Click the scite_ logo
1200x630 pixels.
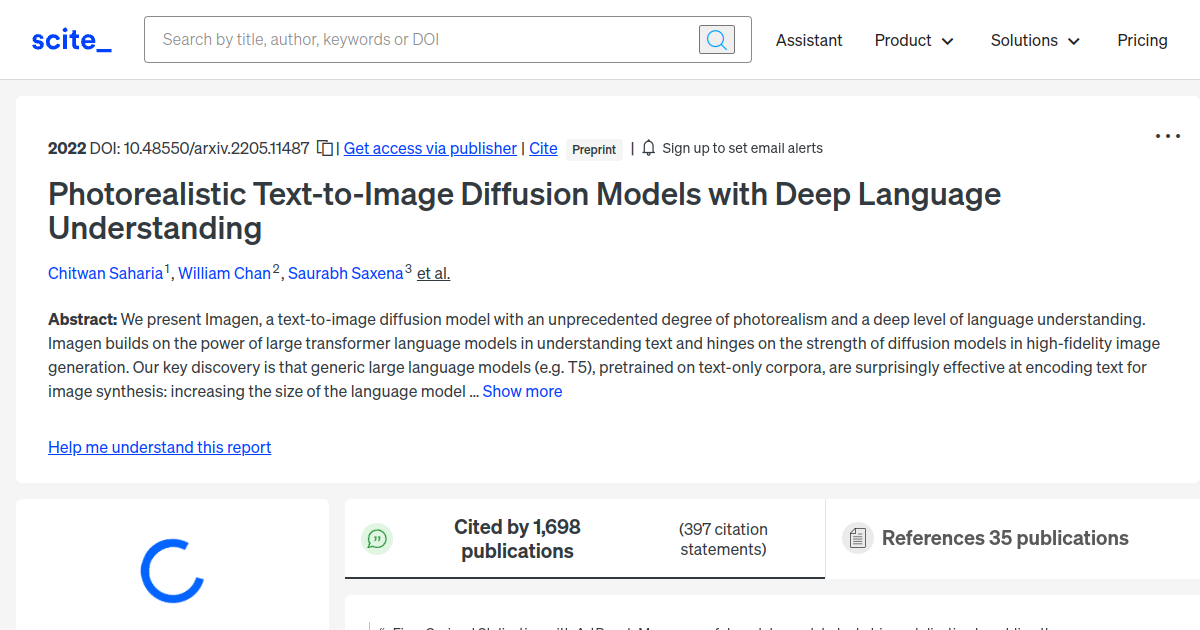click(x=70, y=39)
